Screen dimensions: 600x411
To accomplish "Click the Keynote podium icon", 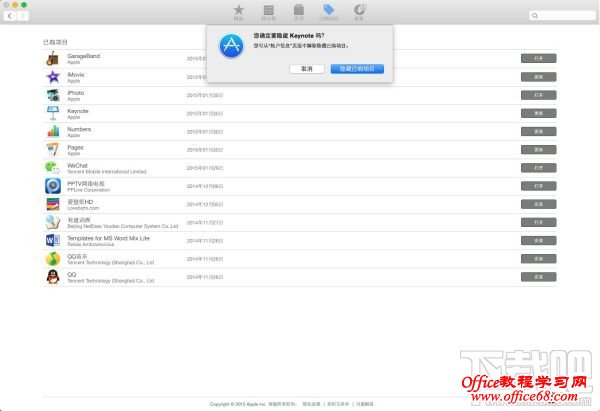I will [53, 113].
